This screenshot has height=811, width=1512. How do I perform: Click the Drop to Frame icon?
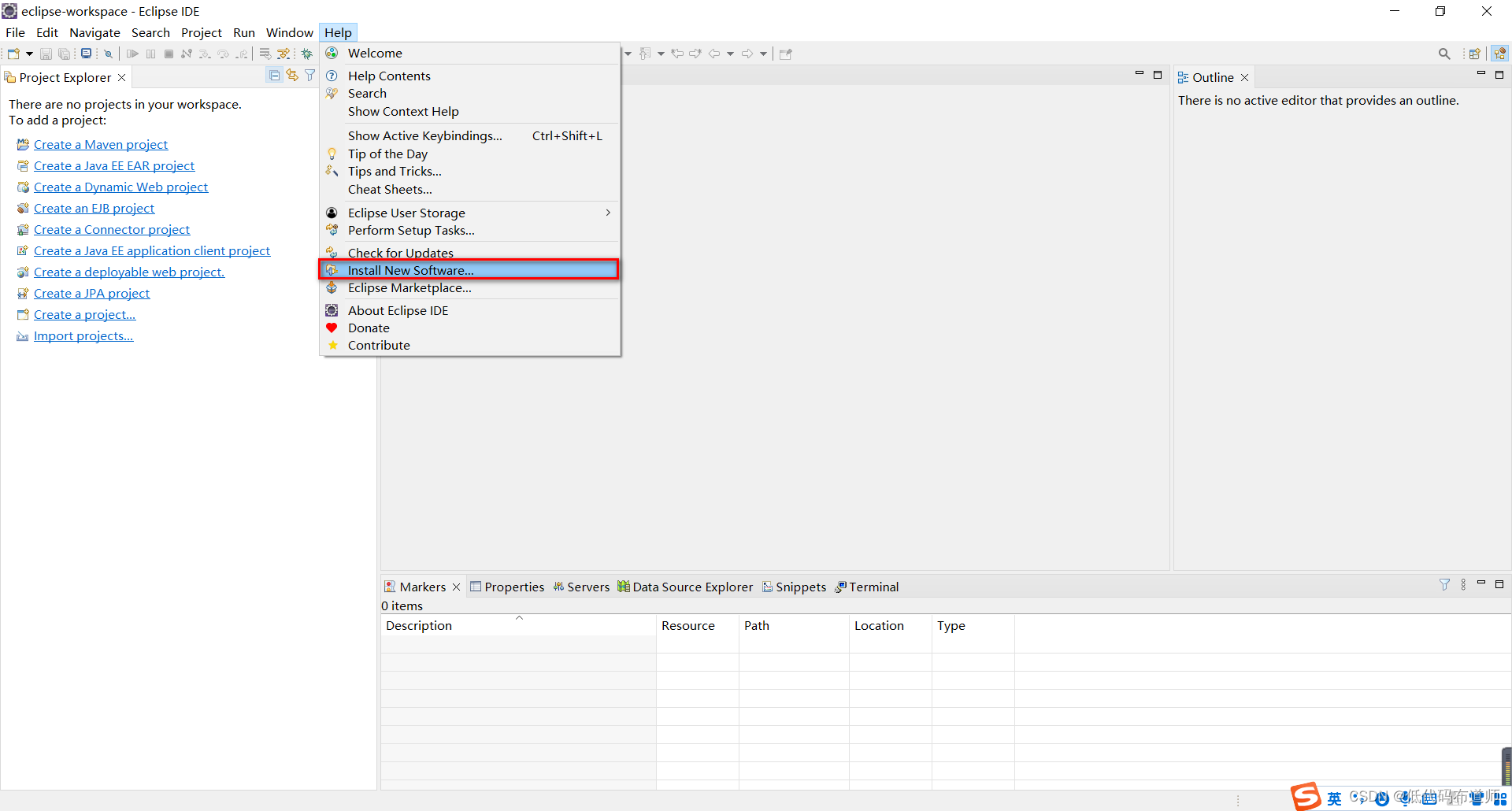click(x=265, y=54)
